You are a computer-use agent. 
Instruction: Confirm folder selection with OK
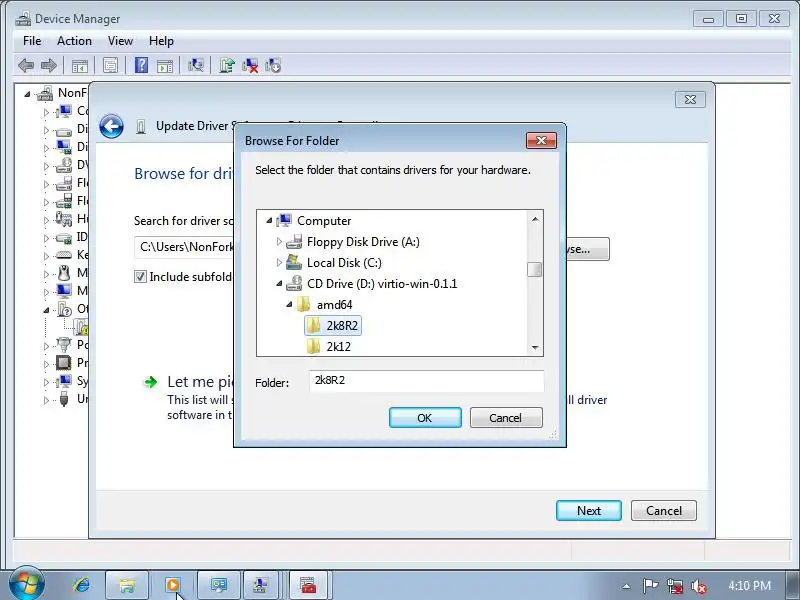(x=425, y=418)
